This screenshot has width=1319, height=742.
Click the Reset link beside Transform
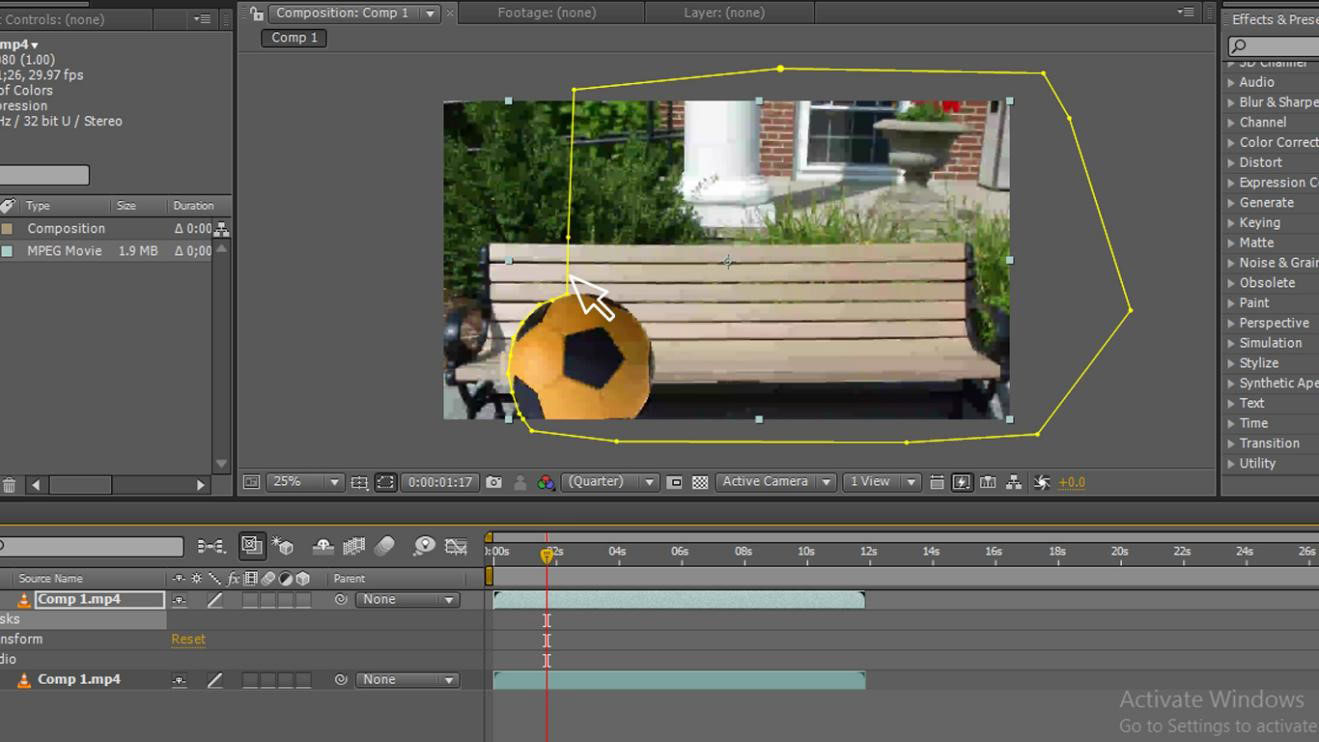tap(188, 639)
